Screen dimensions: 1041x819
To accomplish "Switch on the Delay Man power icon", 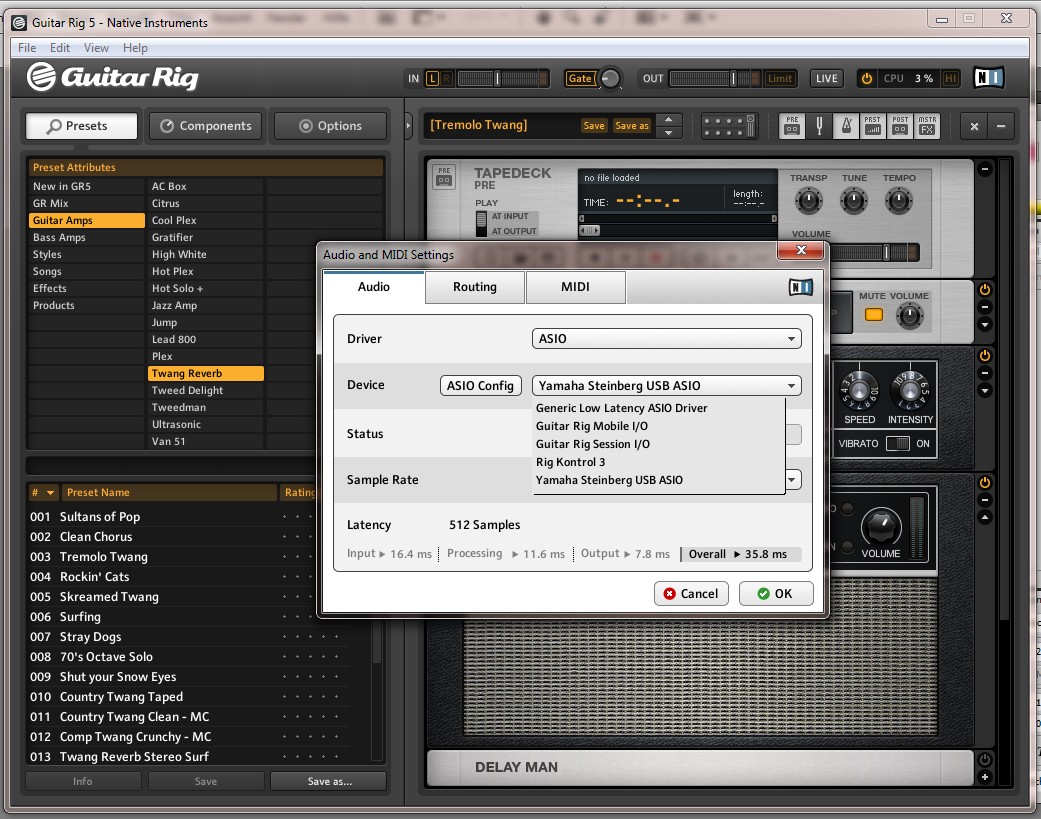I will (x=985, y=759).
